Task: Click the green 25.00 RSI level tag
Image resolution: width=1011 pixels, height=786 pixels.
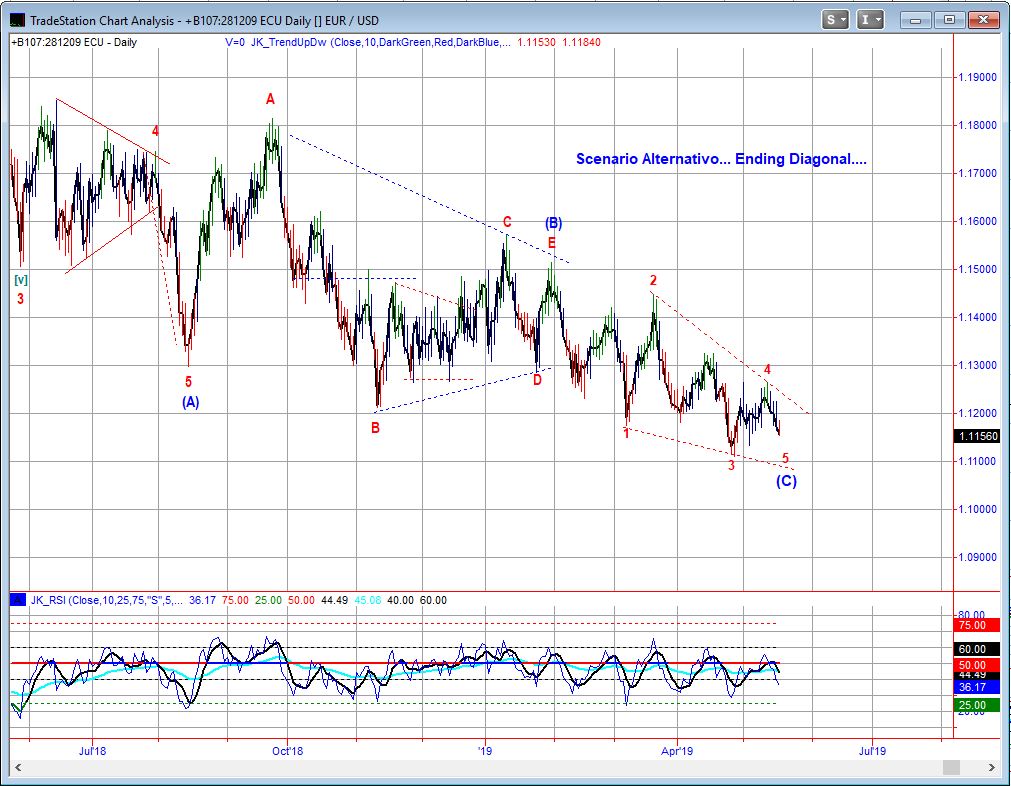Action: 976,705
